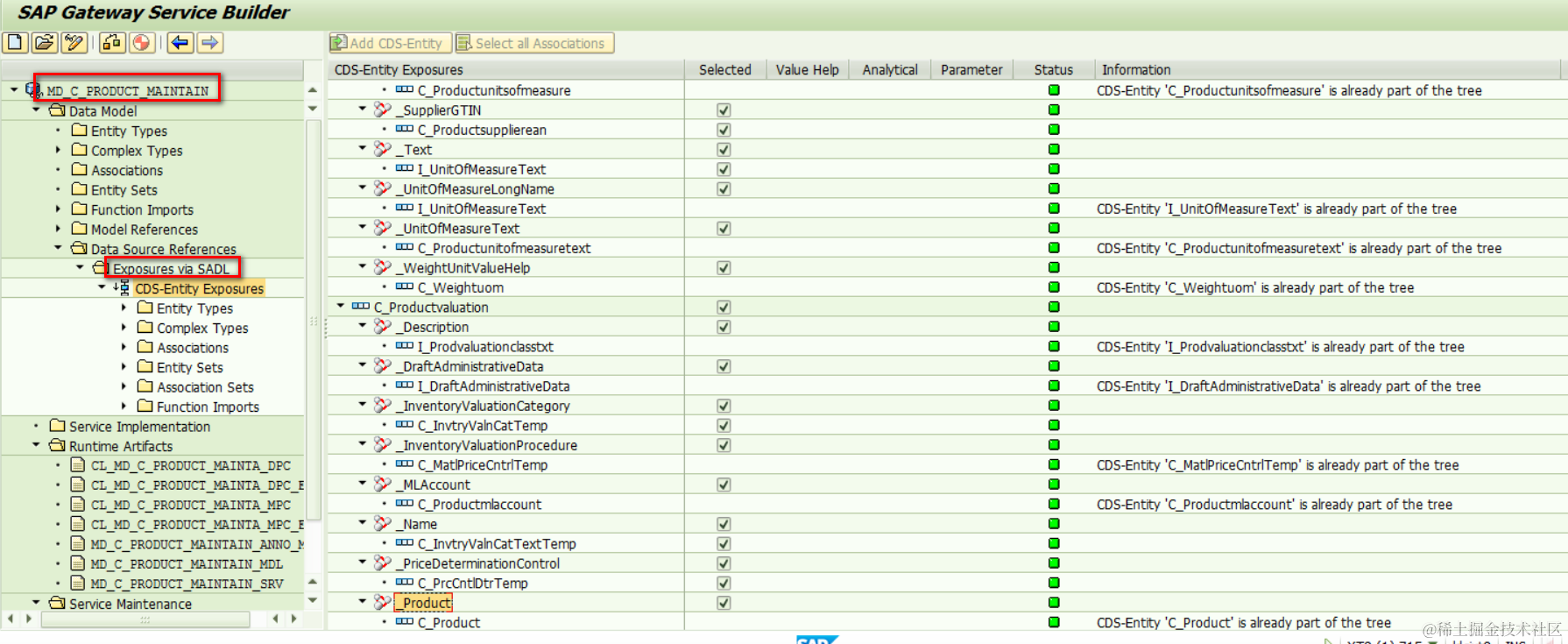Expand Association Sets under CDS-Entity Exposures
The image size is (1568, 644).
click(x=124, y=386)
